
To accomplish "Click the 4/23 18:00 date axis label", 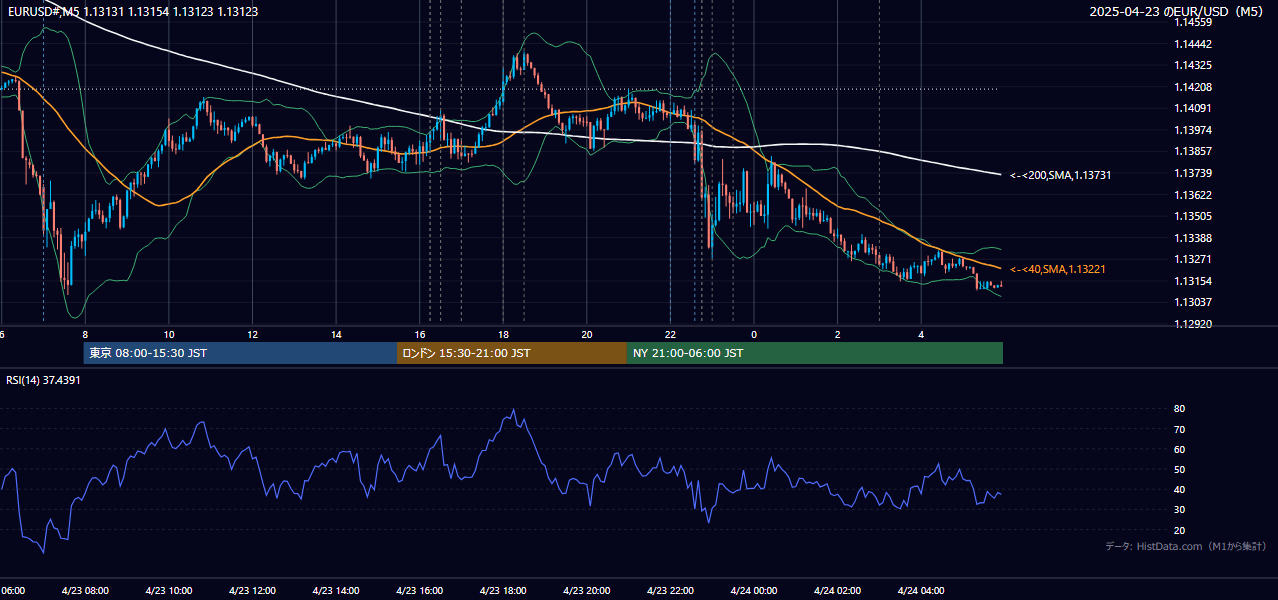I will 503,591.
